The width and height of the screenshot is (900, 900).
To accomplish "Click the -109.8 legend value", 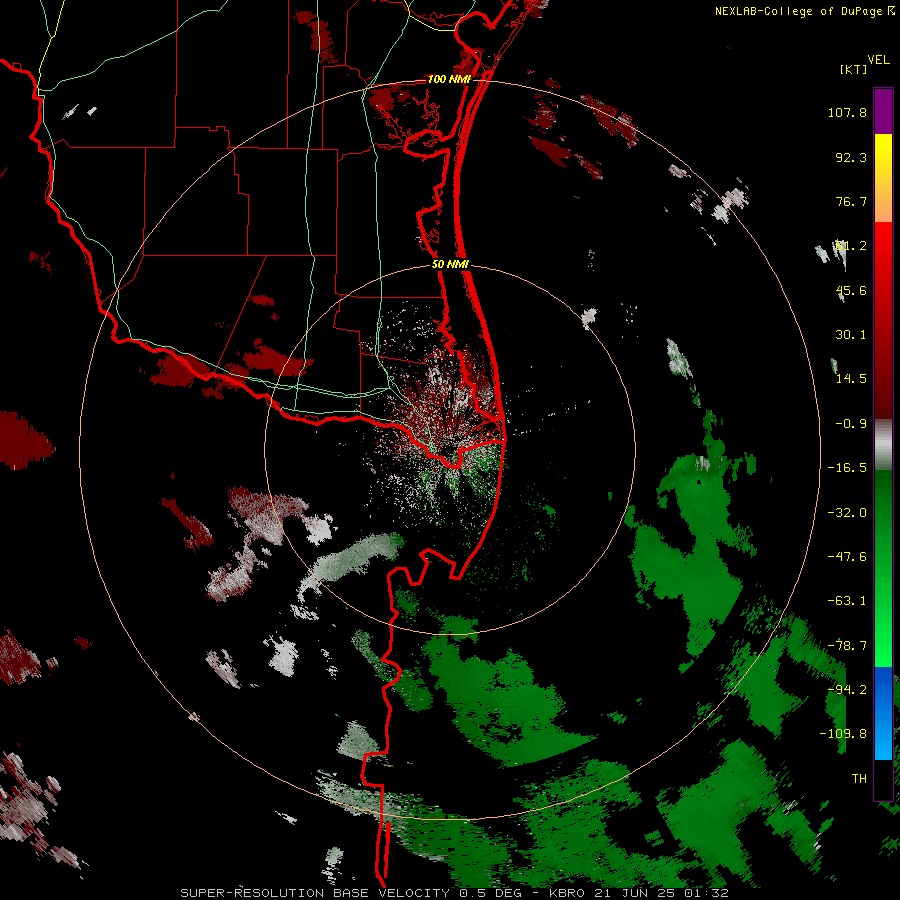I will coord(843,734).
